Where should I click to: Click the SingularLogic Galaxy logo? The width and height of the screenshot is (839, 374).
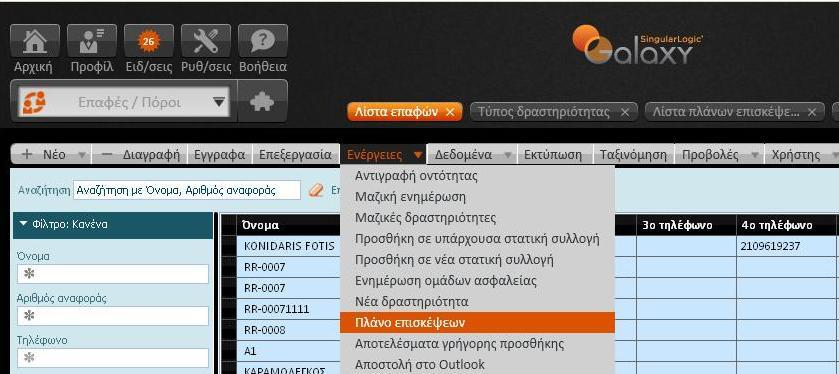(638, 45)
